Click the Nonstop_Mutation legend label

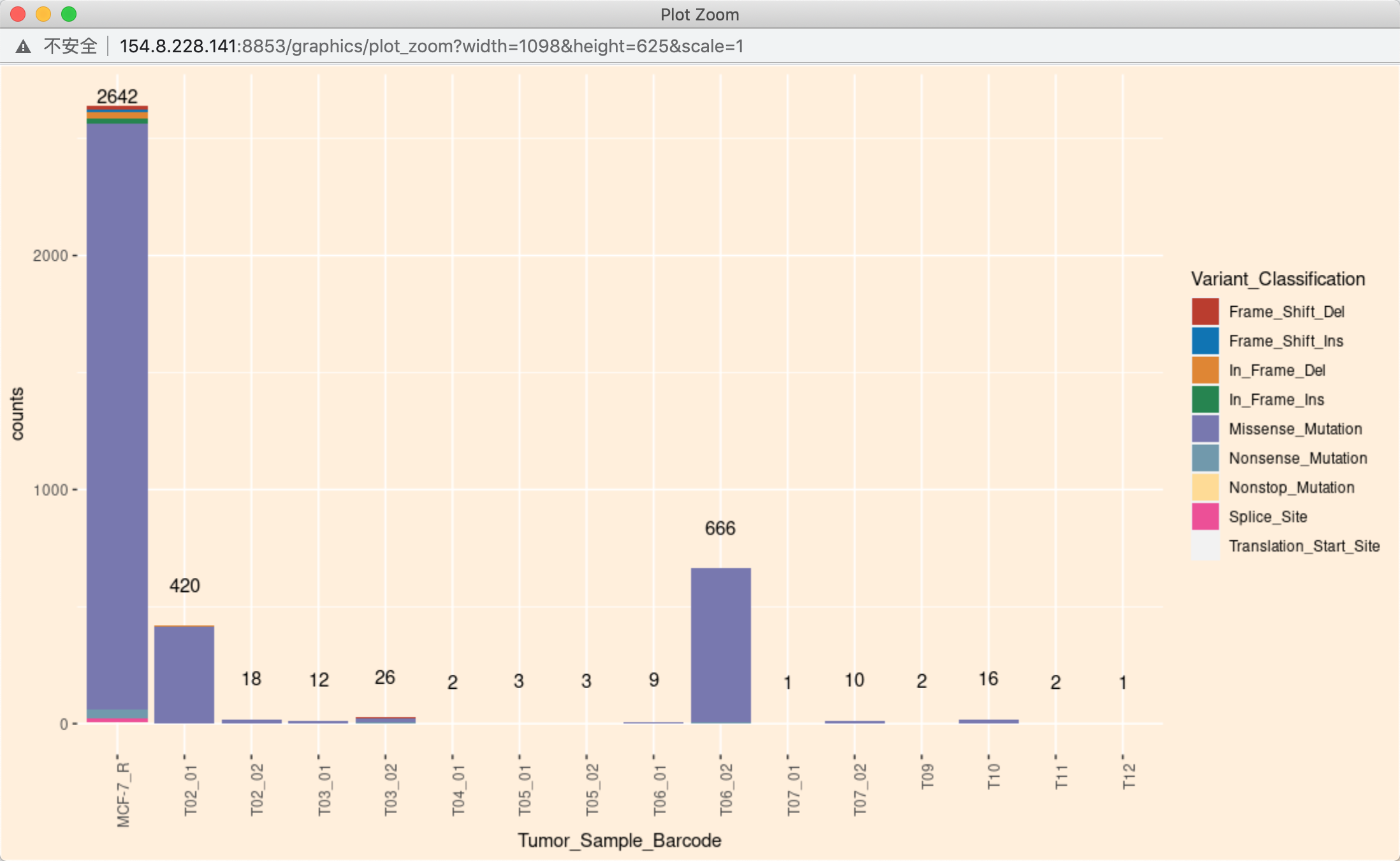(x=1292, y=488)
